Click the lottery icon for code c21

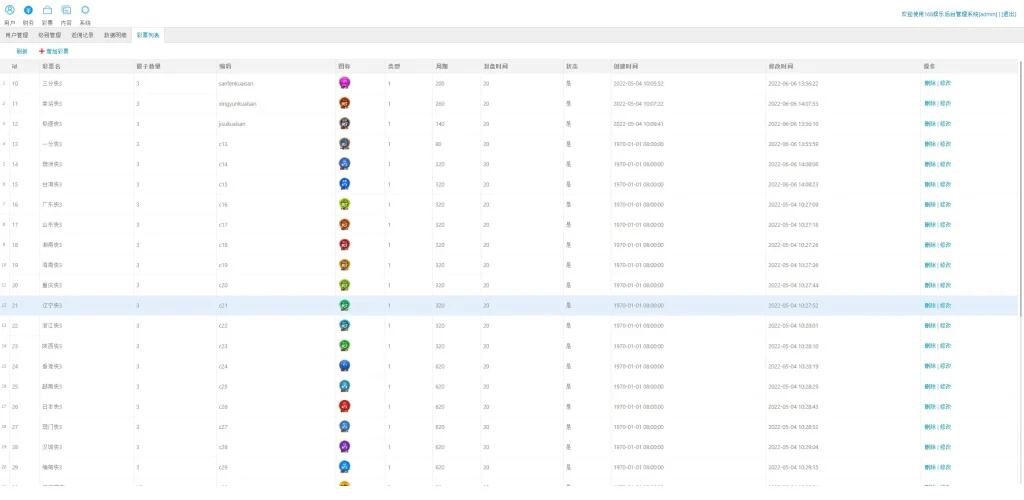tap(344, 305)
